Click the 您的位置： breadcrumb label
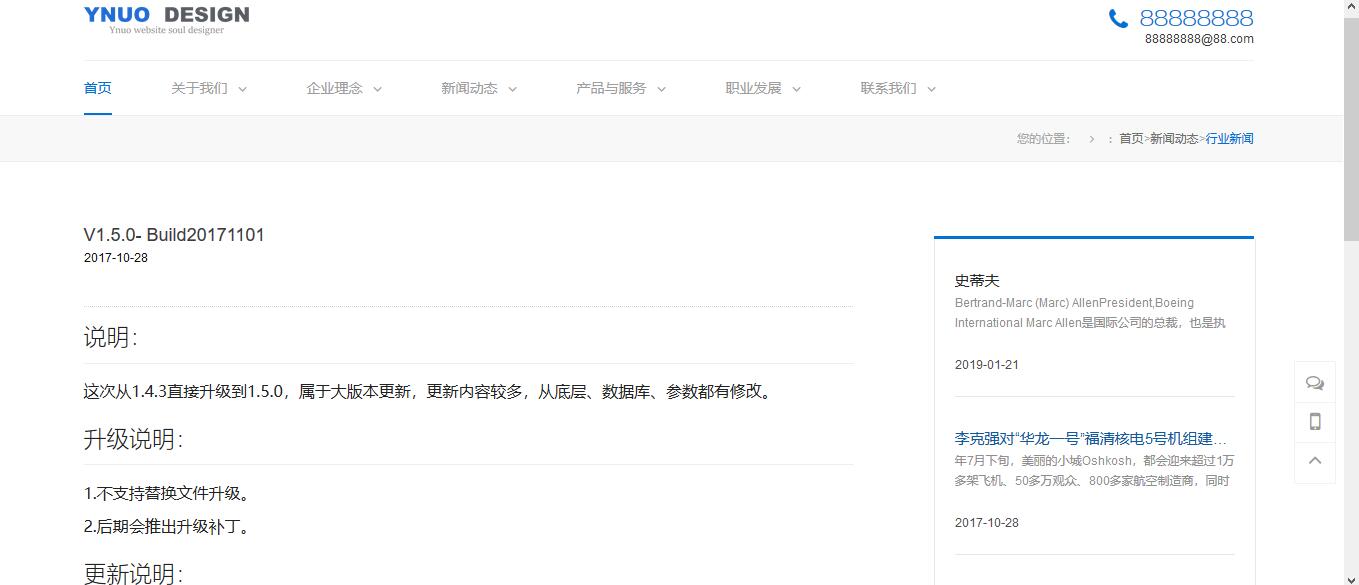Image resolution: width=1359 pixels, height=585 pixels. click(x=1043, y=139)
